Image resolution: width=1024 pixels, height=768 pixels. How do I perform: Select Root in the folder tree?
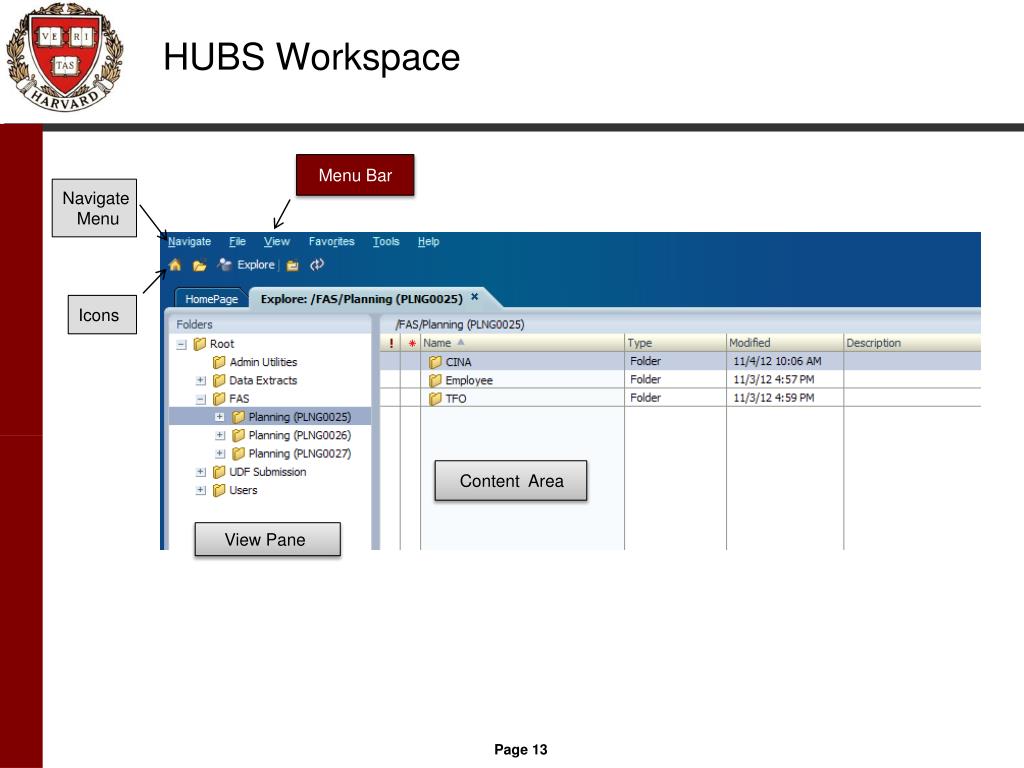[221, 344]
